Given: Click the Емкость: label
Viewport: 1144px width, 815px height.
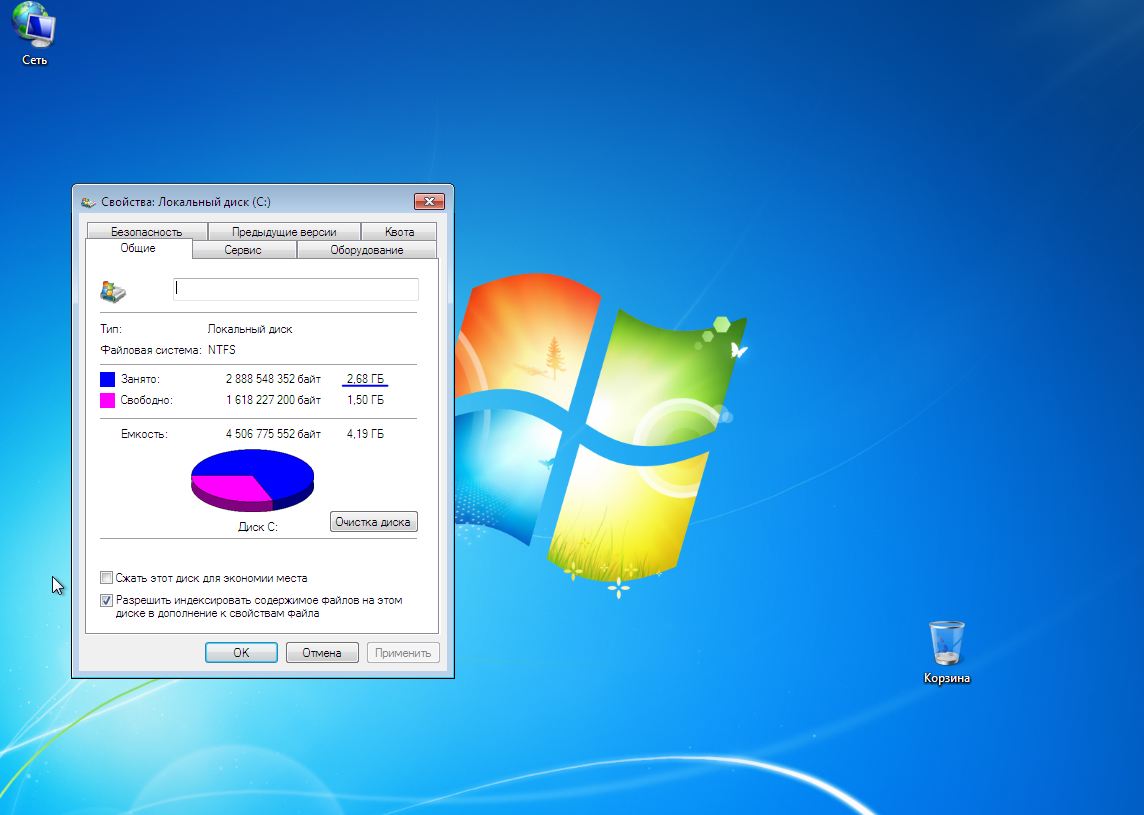Looking at the screenshot, I should [144, 434].
